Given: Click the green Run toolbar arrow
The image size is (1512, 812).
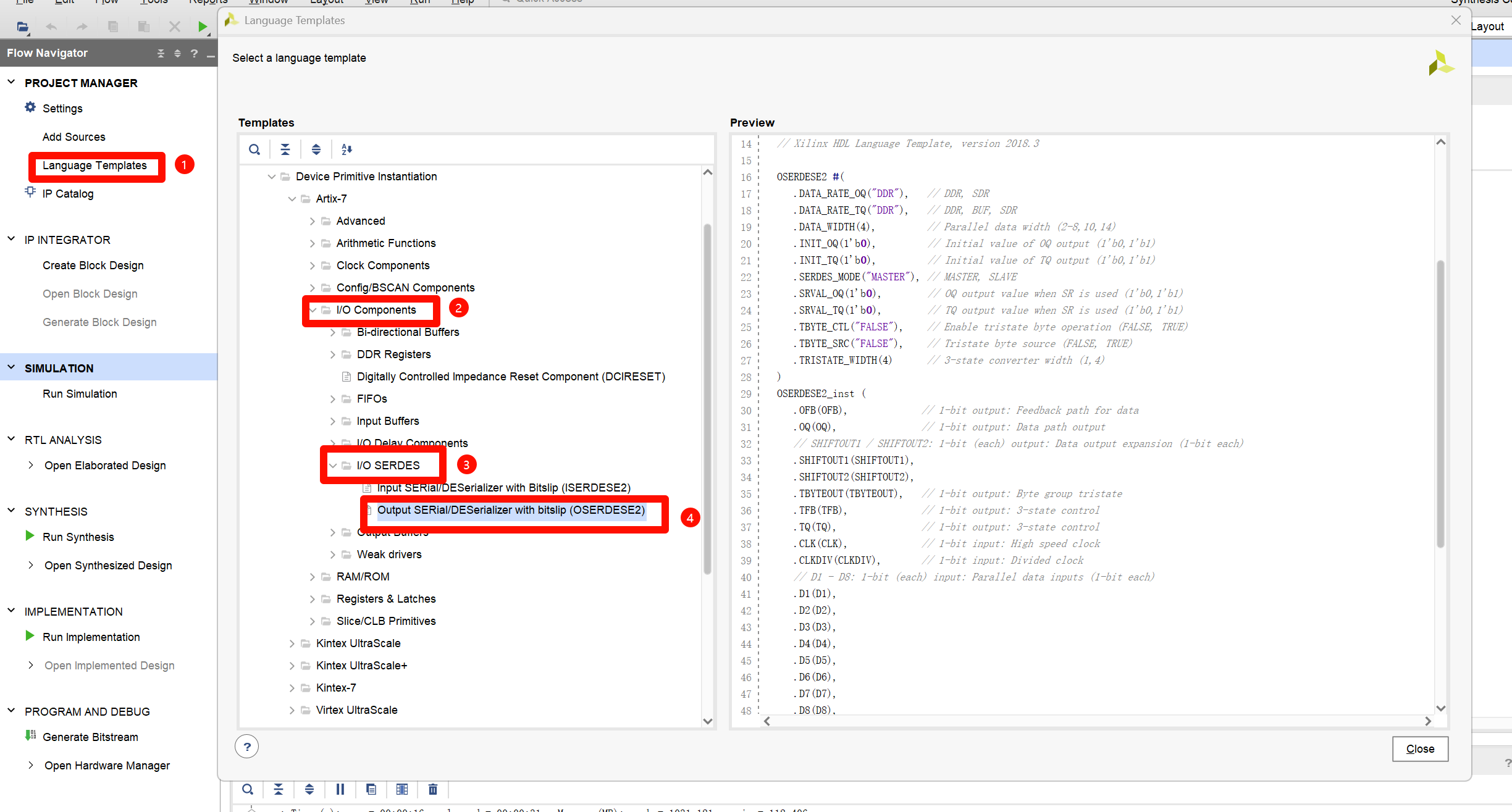Looking at the screenshot, I should click(x=202, y=27).
